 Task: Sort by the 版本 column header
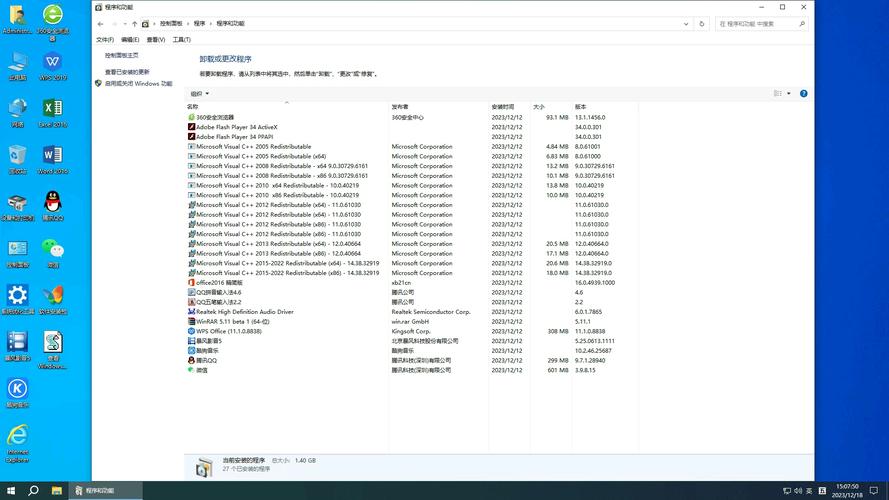point(581,107)
